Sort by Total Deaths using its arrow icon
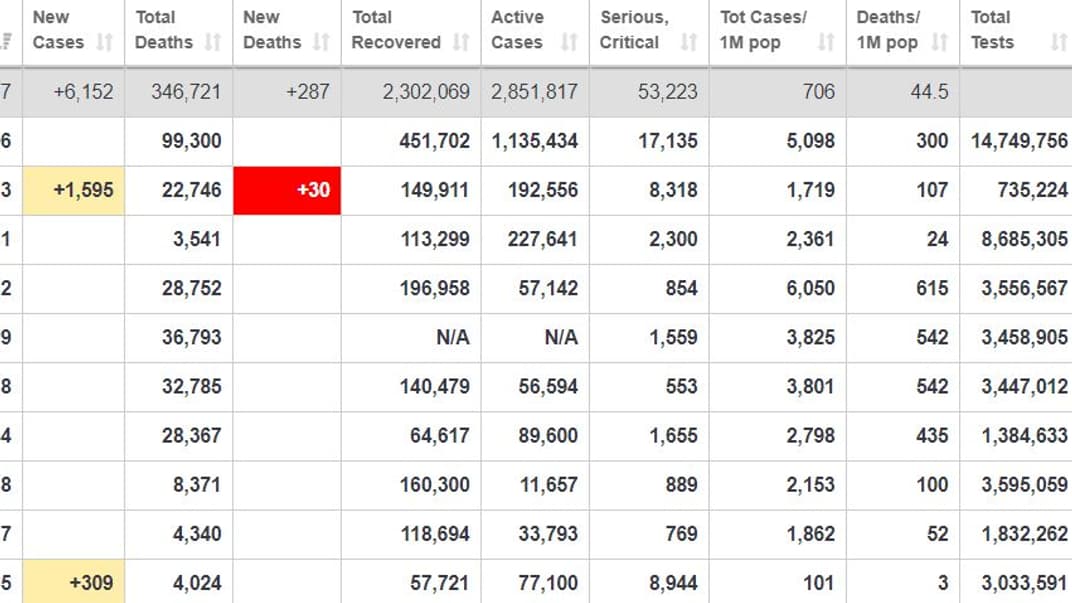Viewport: 1072px width, 603px height. click(x=213, y=42)
